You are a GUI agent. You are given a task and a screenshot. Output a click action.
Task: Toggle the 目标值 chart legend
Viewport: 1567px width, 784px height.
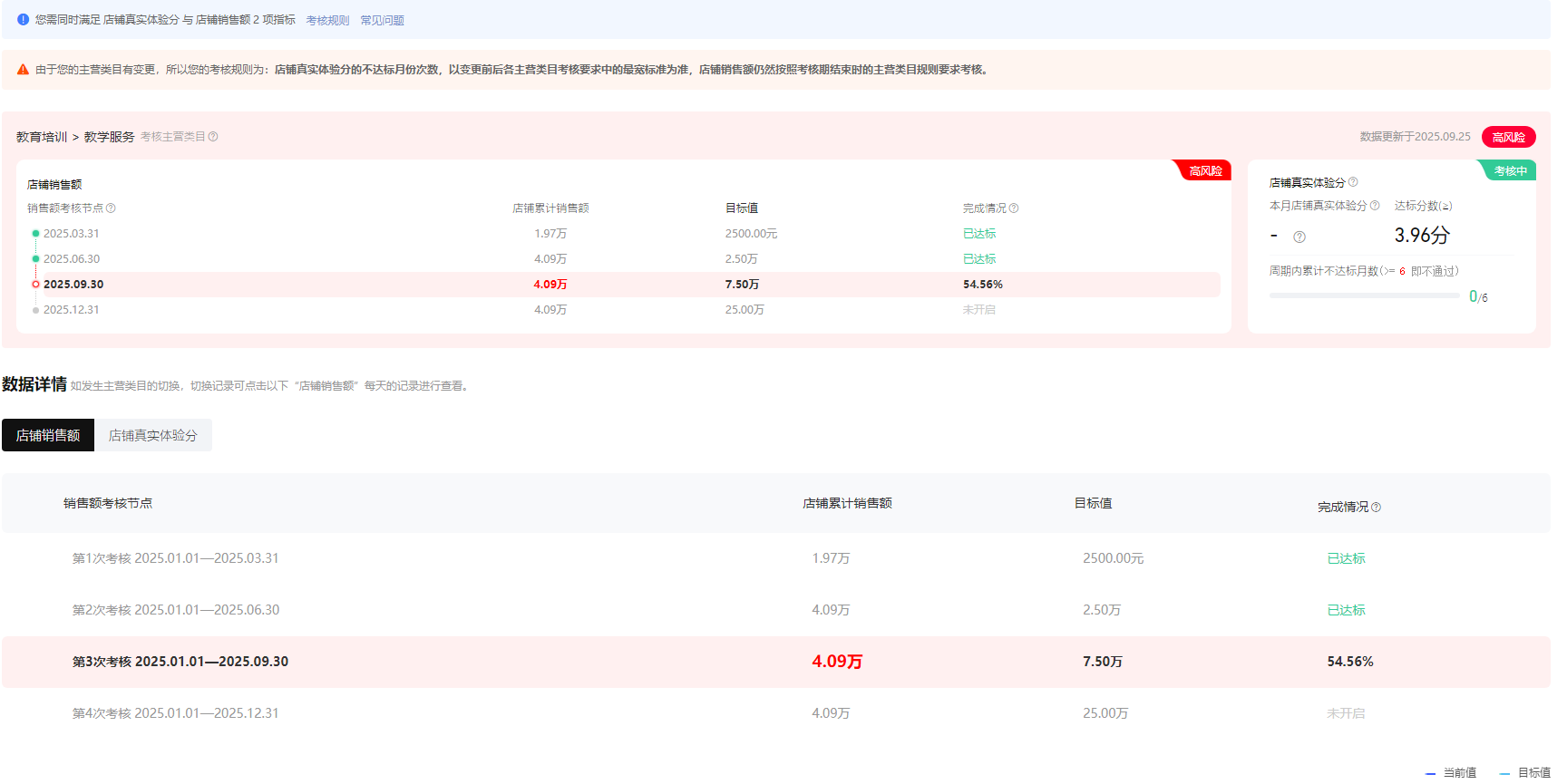1525,773
